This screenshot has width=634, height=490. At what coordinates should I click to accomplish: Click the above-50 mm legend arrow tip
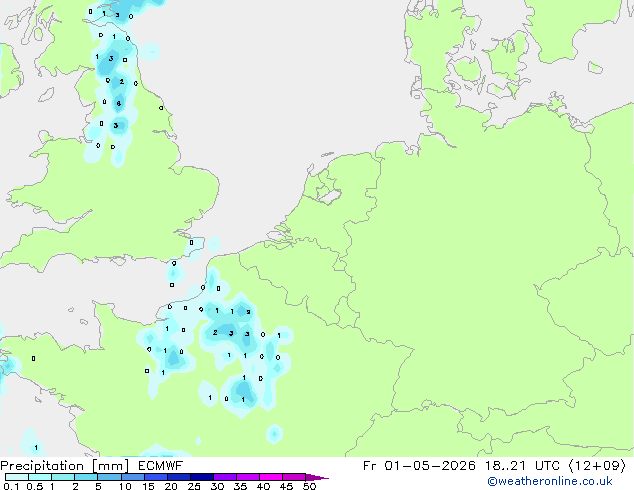pyautogui.click(x=317, y=477)
